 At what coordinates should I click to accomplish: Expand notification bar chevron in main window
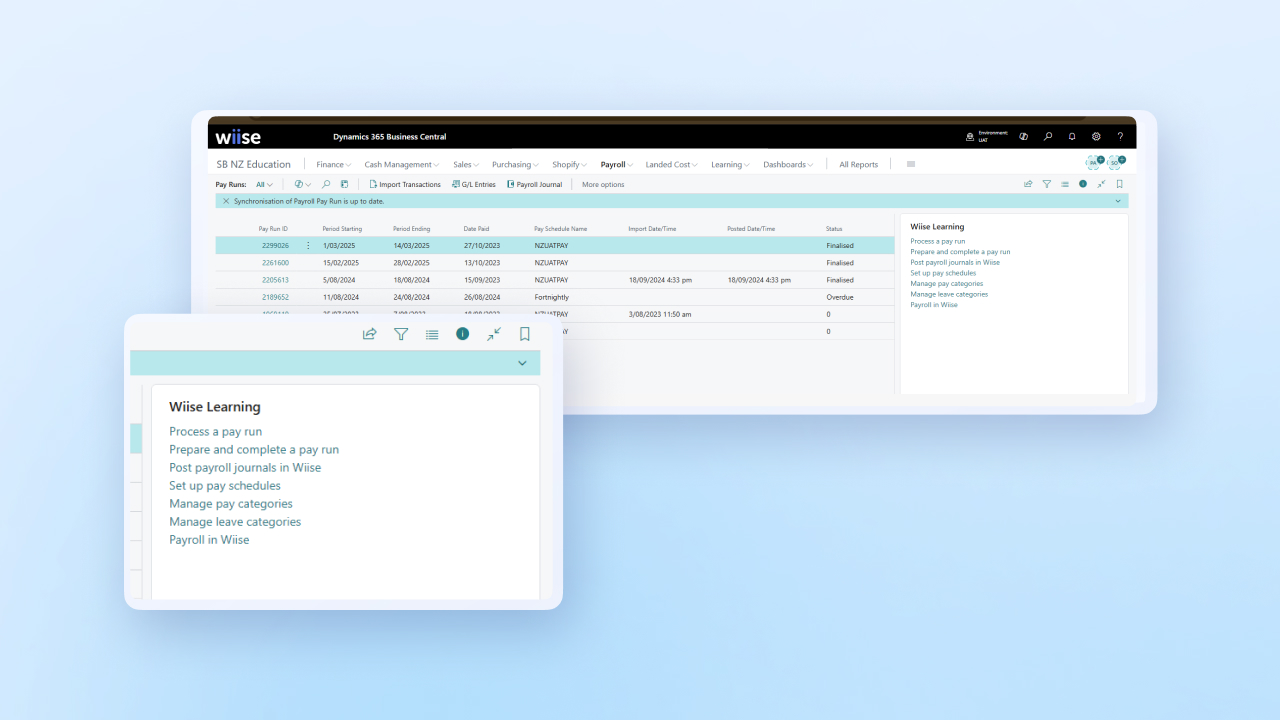pos(1118,201)
